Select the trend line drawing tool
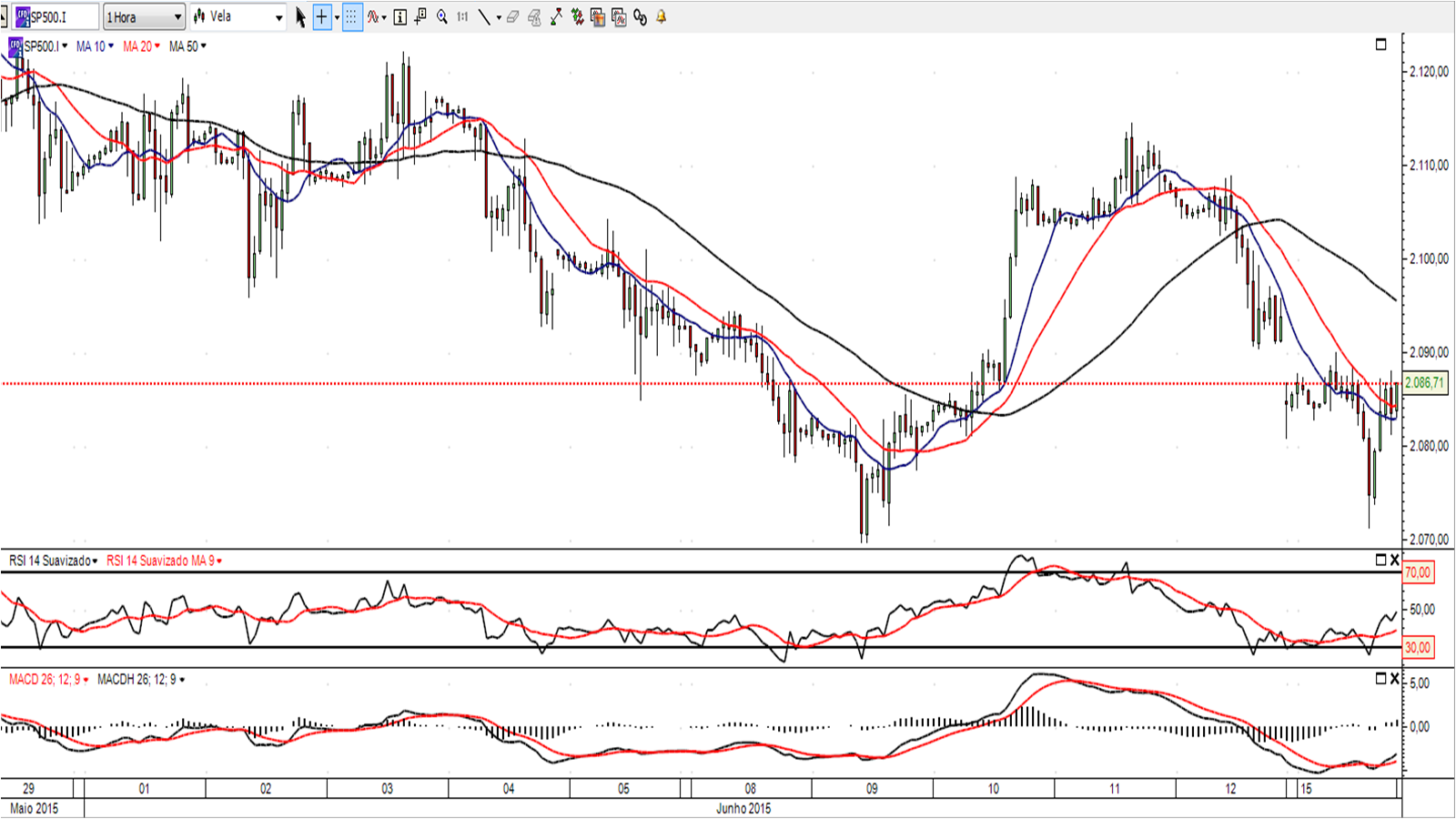 coord(484,17)
